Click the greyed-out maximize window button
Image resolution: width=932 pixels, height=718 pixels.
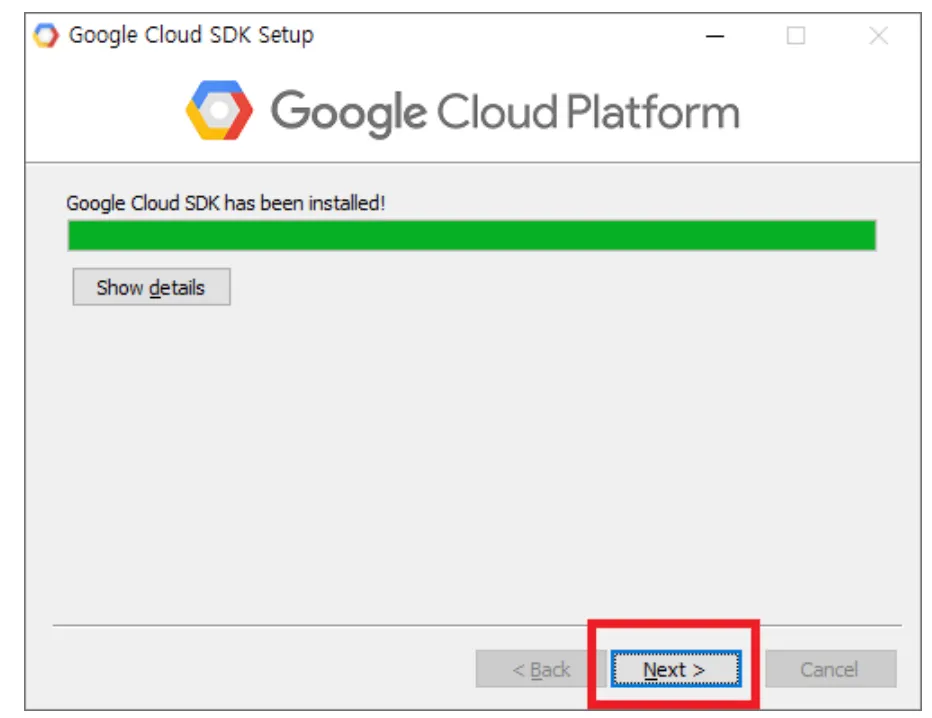796,36
